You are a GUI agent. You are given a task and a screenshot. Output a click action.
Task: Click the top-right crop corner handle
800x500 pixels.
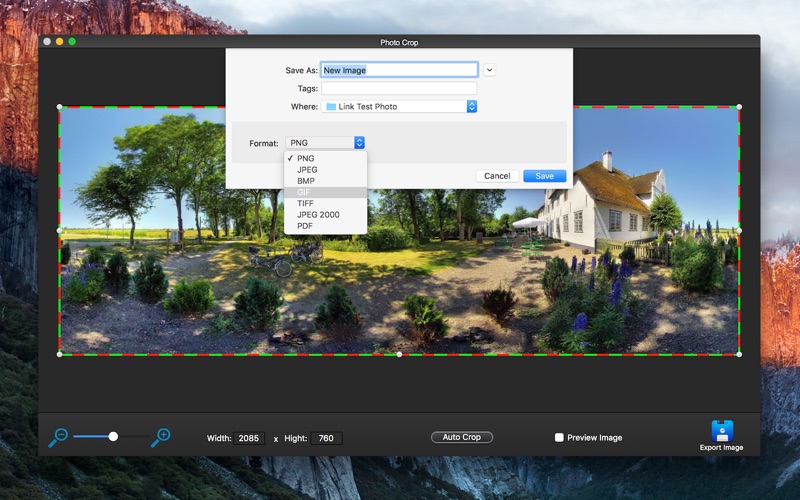click(x=739, y=107)
